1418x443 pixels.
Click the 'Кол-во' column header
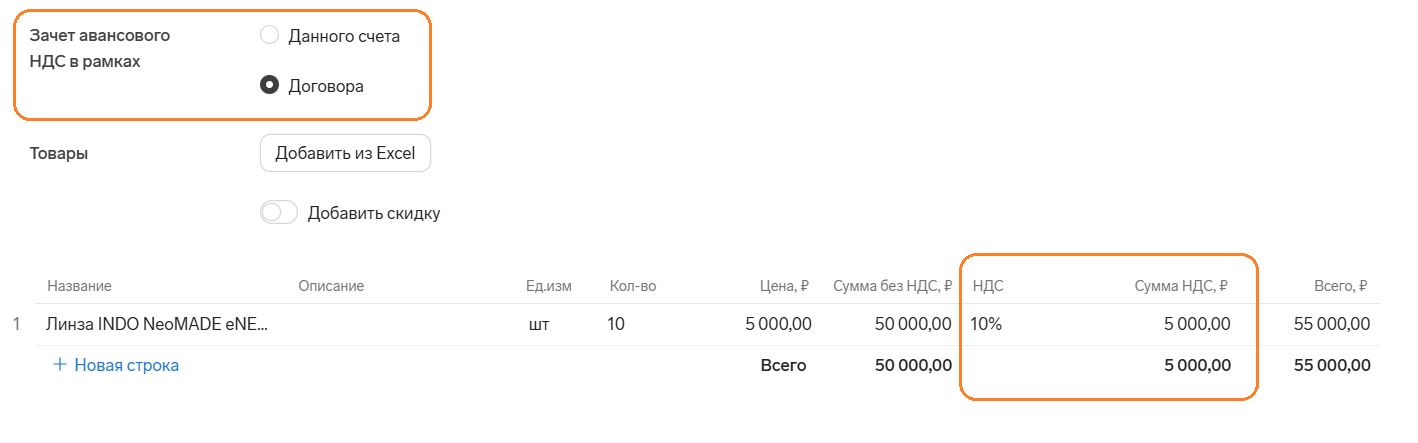coord(632,286)
